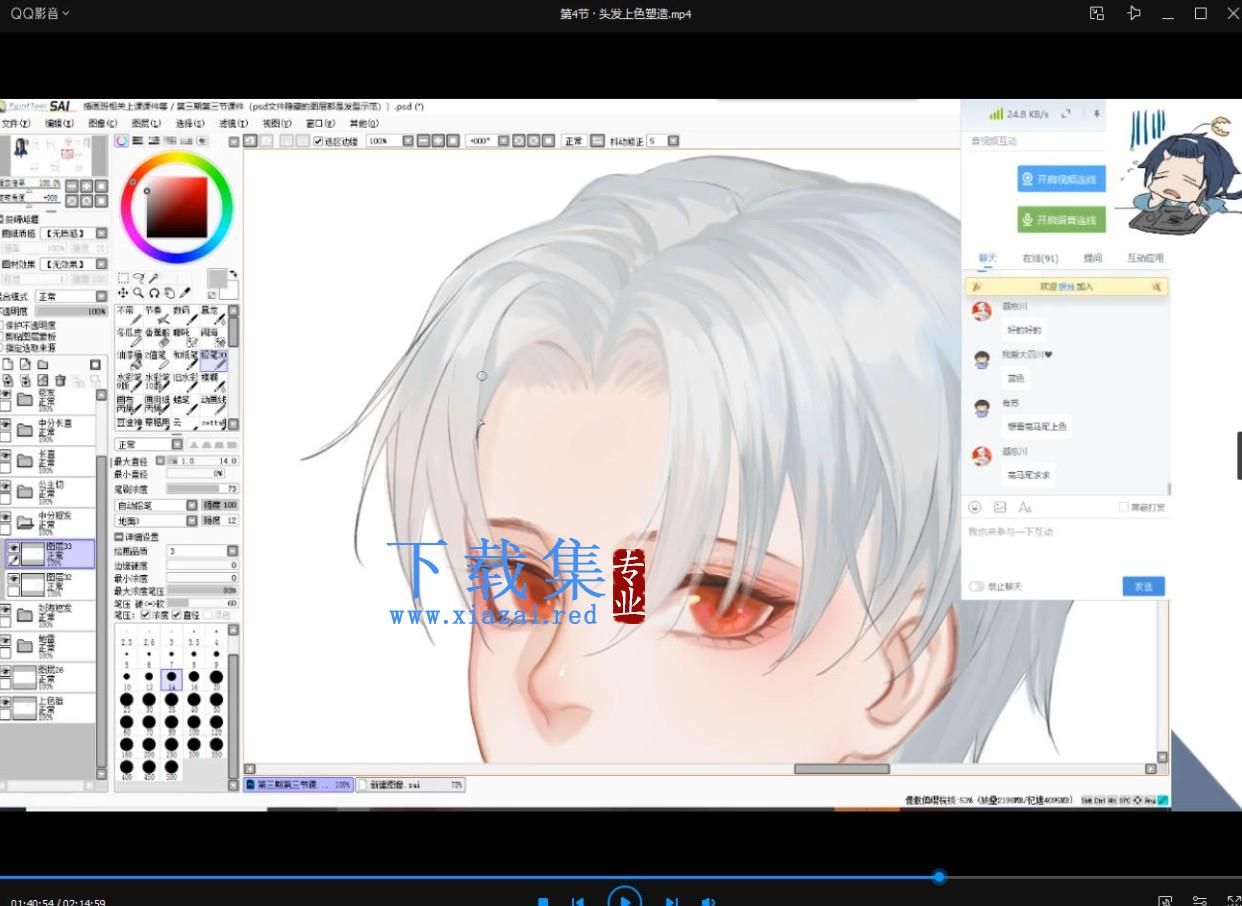This screenshot has height=906, width=1242.
Task: Open the 画纸质感 dropdown
Action: click(x=101, y=233)
